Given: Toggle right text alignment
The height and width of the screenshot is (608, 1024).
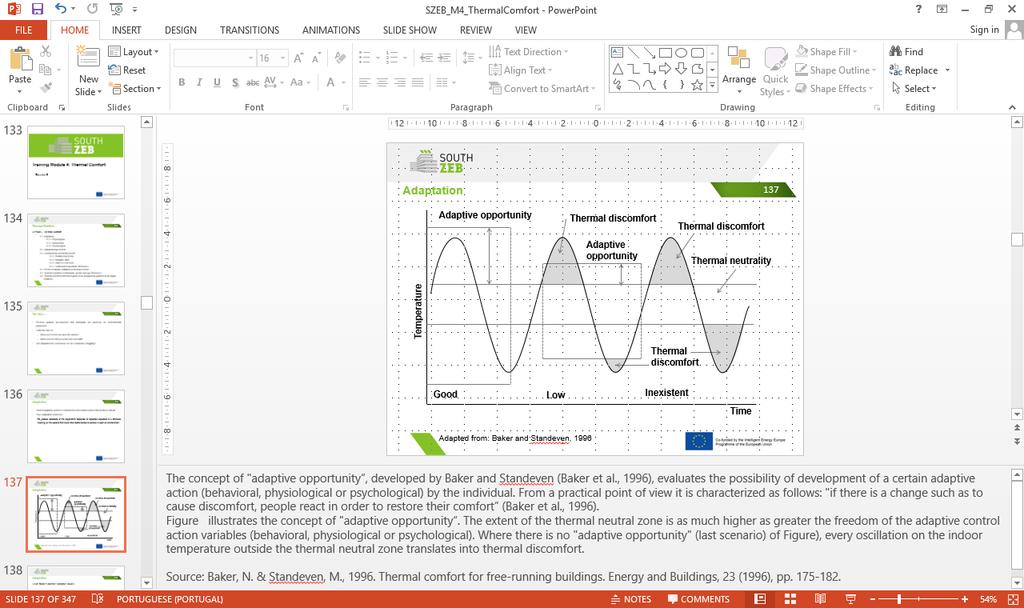Looking at the screenshot, I should pyautogui.click(x=400, y=82).
